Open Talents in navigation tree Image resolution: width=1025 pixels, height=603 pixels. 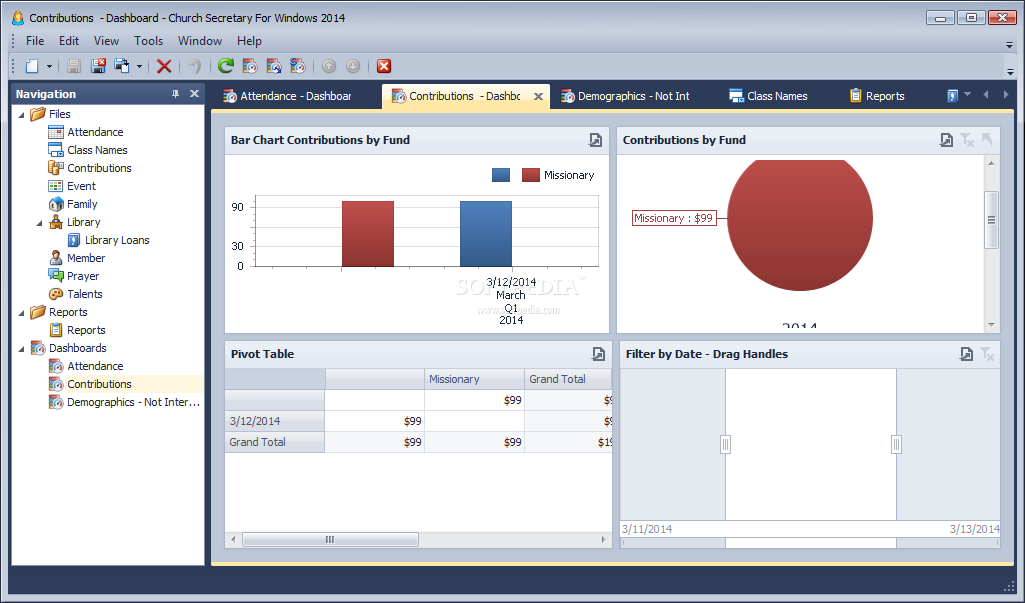84,294
